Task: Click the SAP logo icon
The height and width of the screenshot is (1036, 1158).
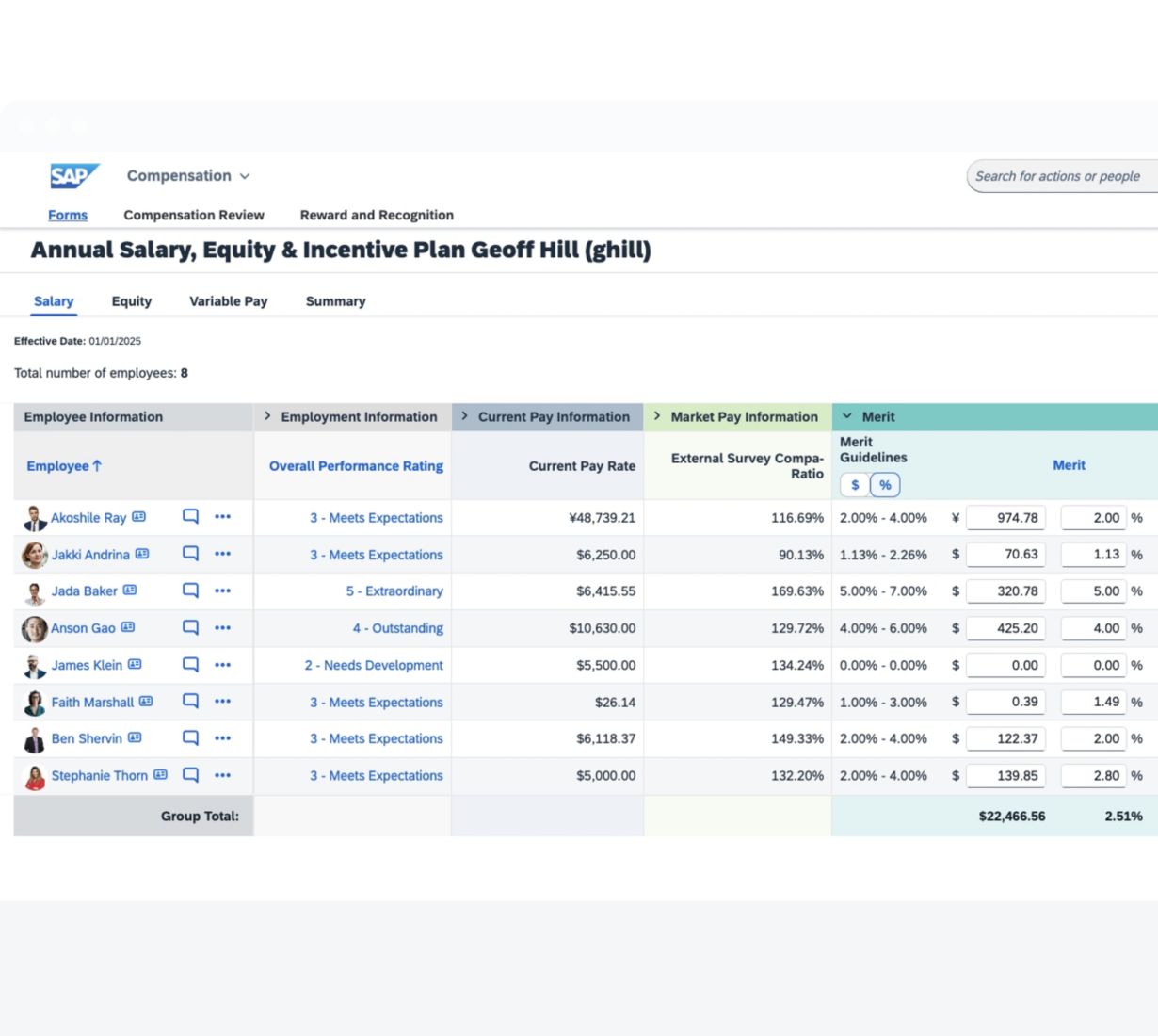Action: pyautogui.click(x=73, y=176)
